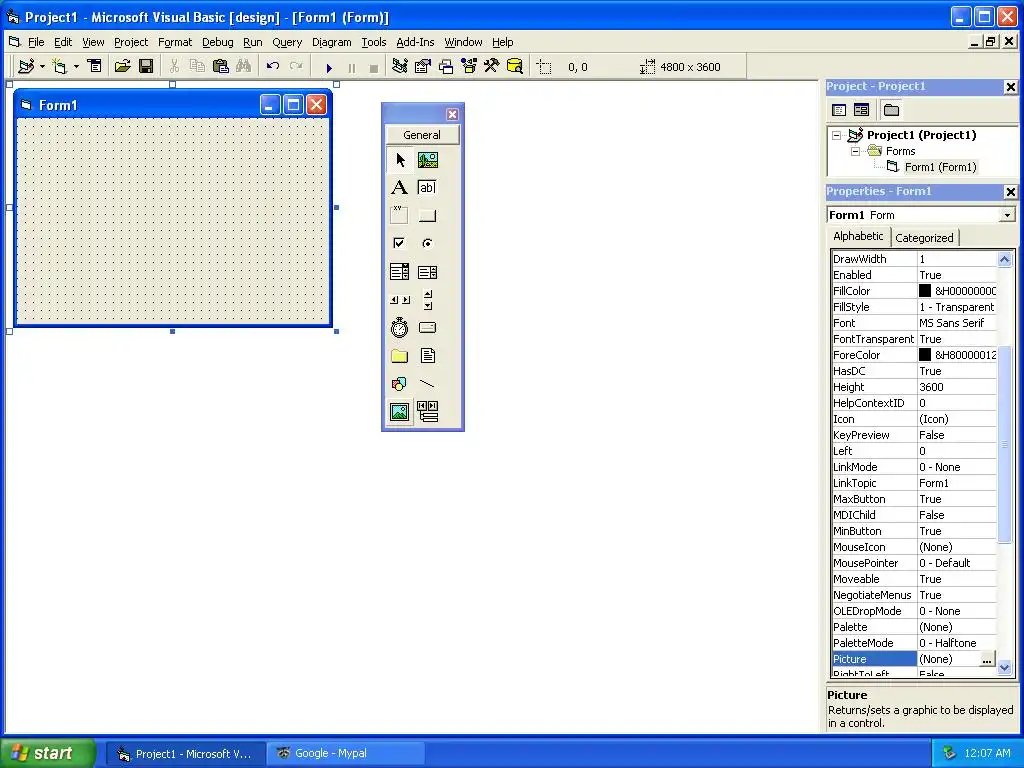The image size is (1024, 768).
Task: Choose the ListBox control in toolbox
Action: pyautogui.click(x=428, y=272)
